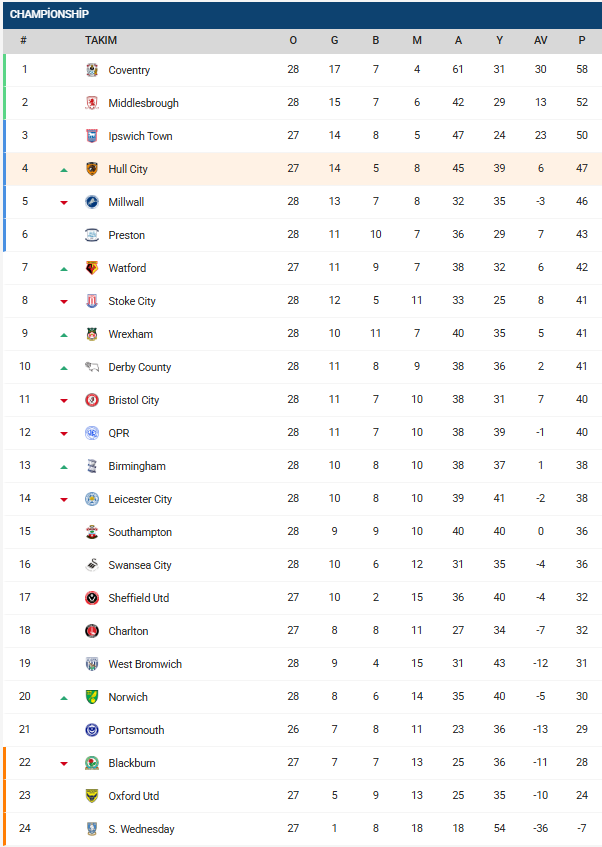
Task: Click the Norwich canary badge
Action: click(x=92, y=697)
